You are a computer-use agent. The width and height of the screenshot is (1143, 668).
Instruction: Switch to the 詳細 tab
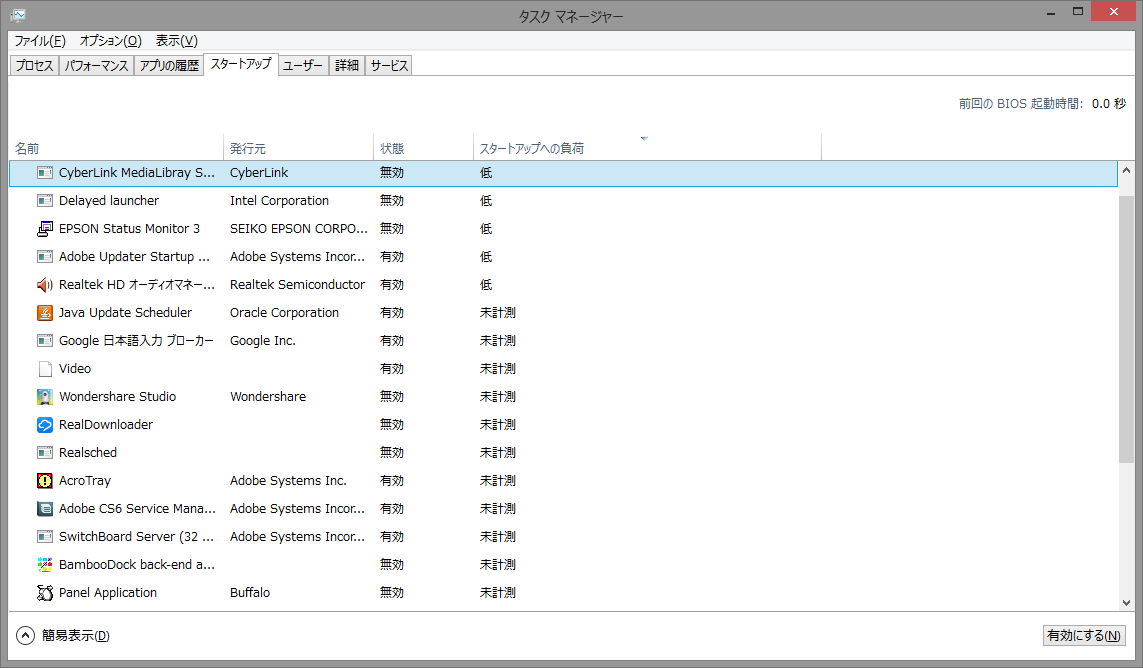tap(347, 66)
